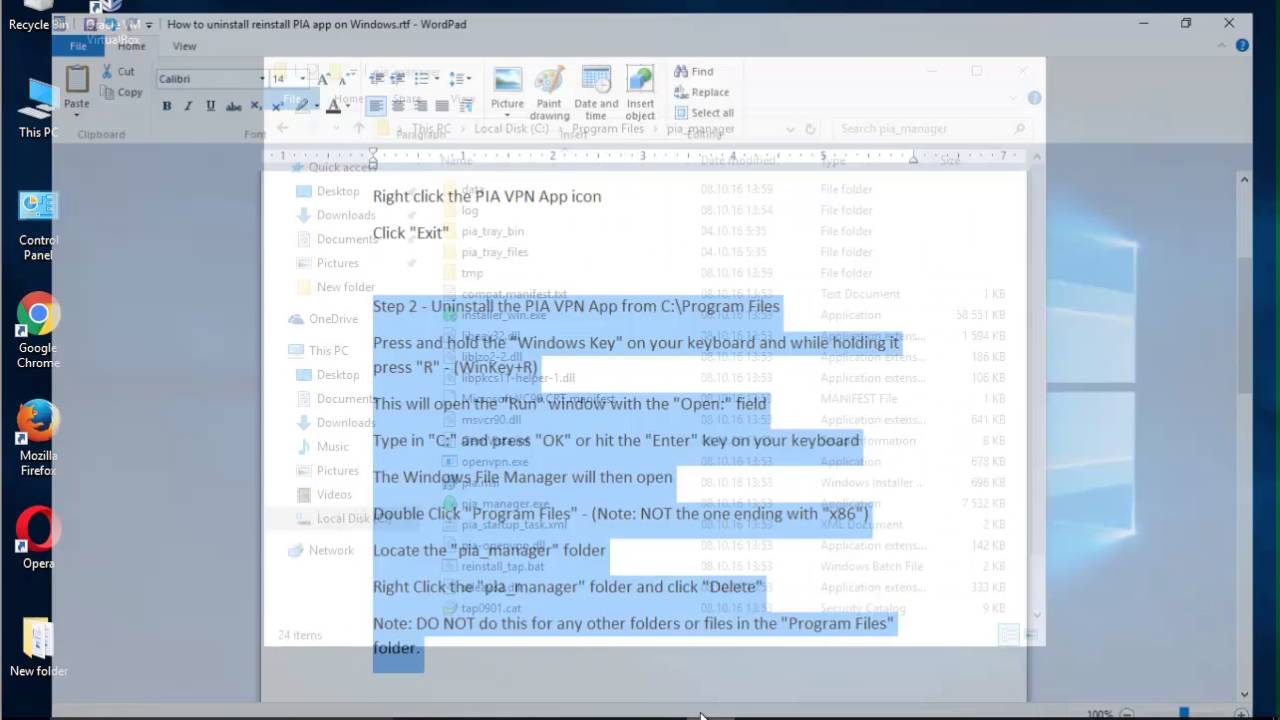Click the Cut scissors icon

107,72
